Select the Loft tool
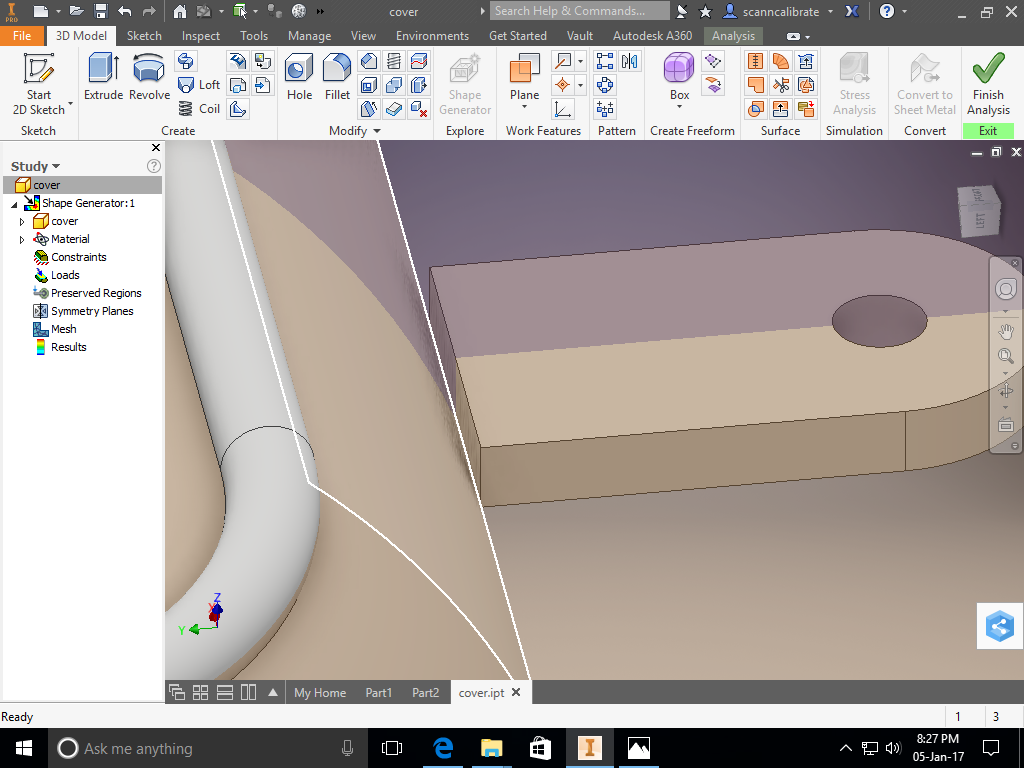Image resolution: width=1024 pixels, height=768 pixels. pyautogui.click(x=199, y=85)
